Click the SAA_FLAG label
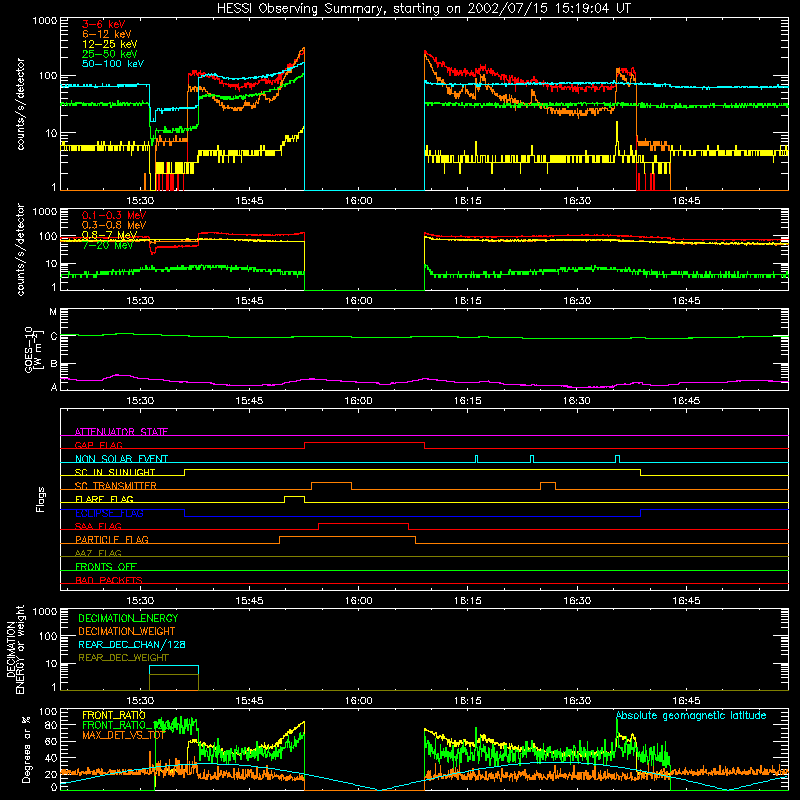The width and height of the screenshot is (800, 800). [98, 526]
